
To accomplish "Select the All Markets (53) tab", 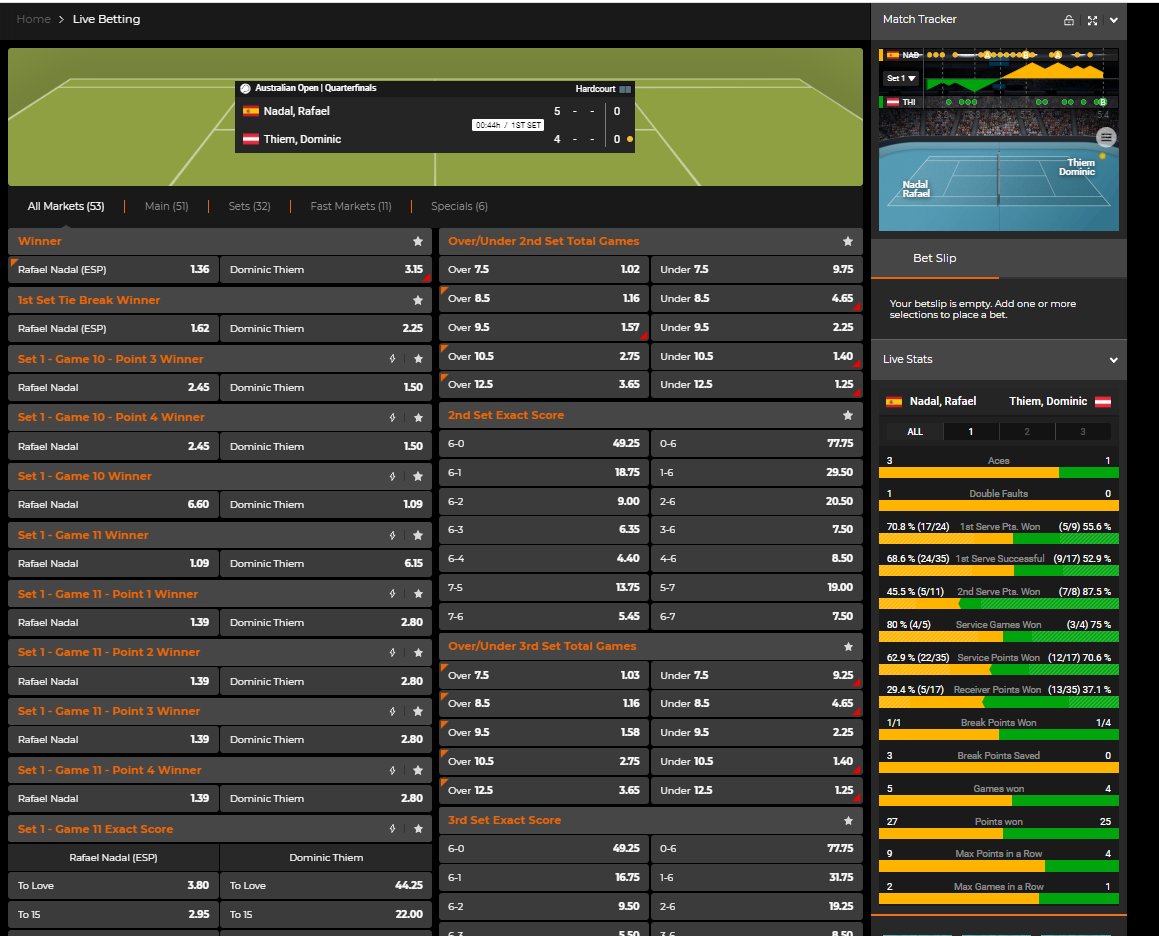I will (66, 206).
